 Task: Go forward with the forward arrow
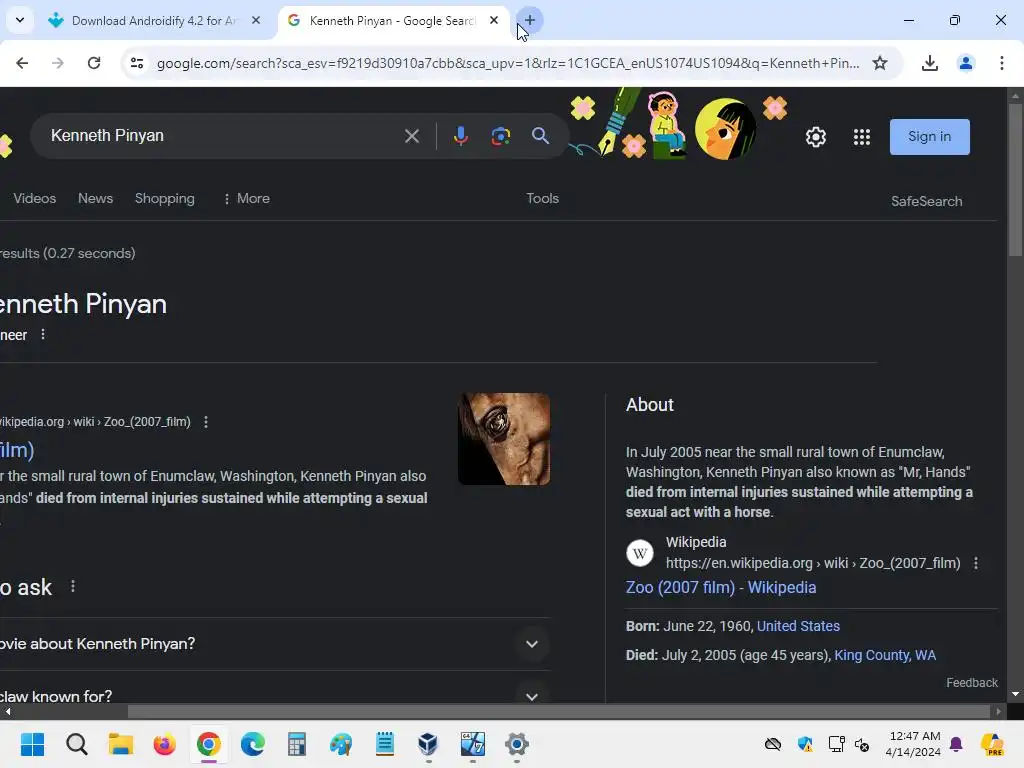[x=57, y=63]
